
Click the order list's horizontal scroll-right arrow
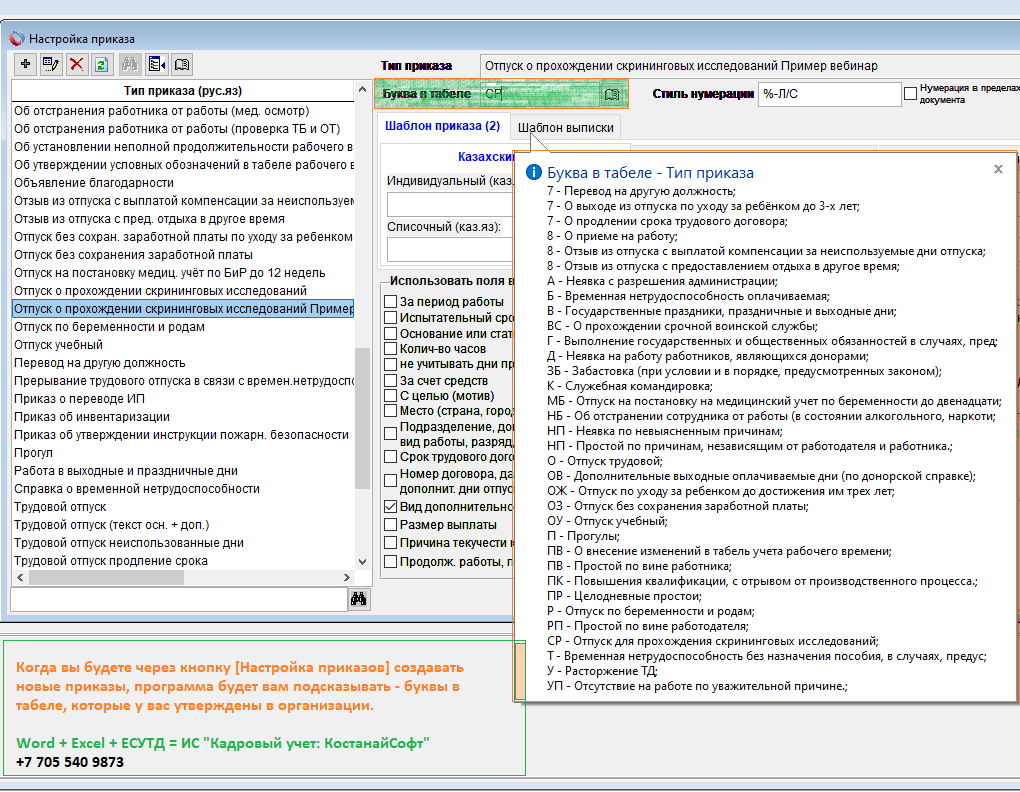click(346, 577)
